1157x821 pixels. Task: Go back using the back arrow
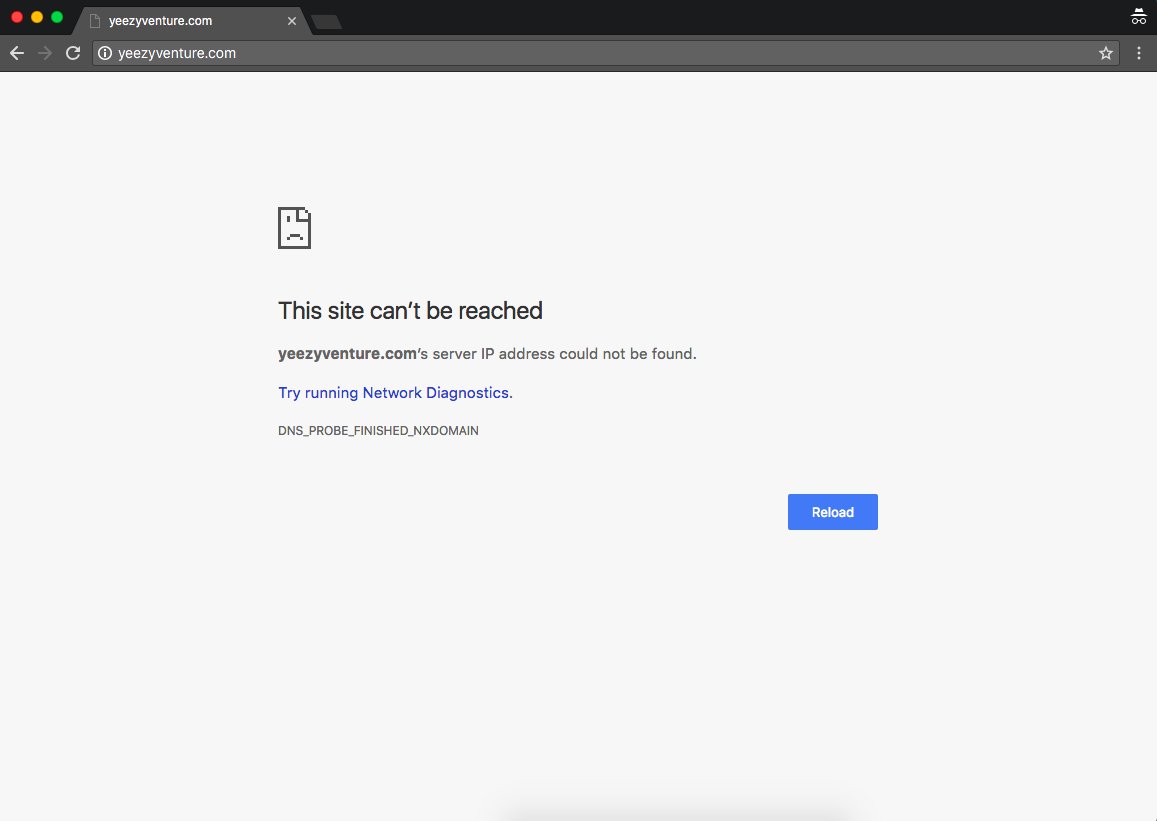(x=17, y=53)
